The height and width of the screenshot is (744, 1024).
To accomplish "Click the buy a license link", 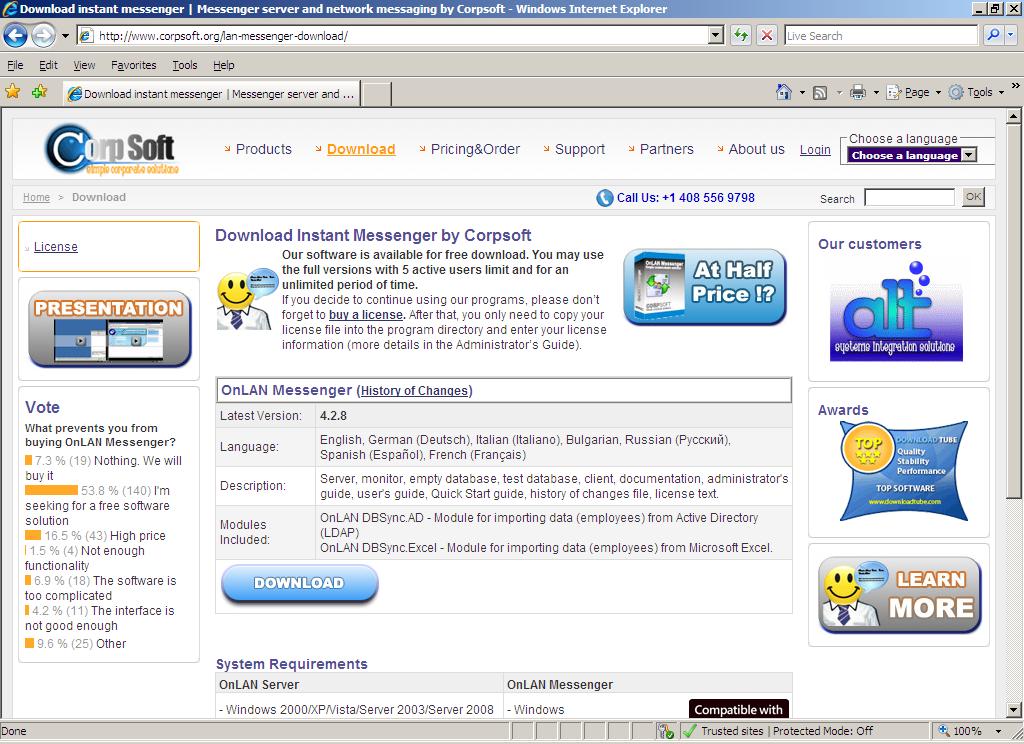I will pyautogui.click(x=365, y=315).
